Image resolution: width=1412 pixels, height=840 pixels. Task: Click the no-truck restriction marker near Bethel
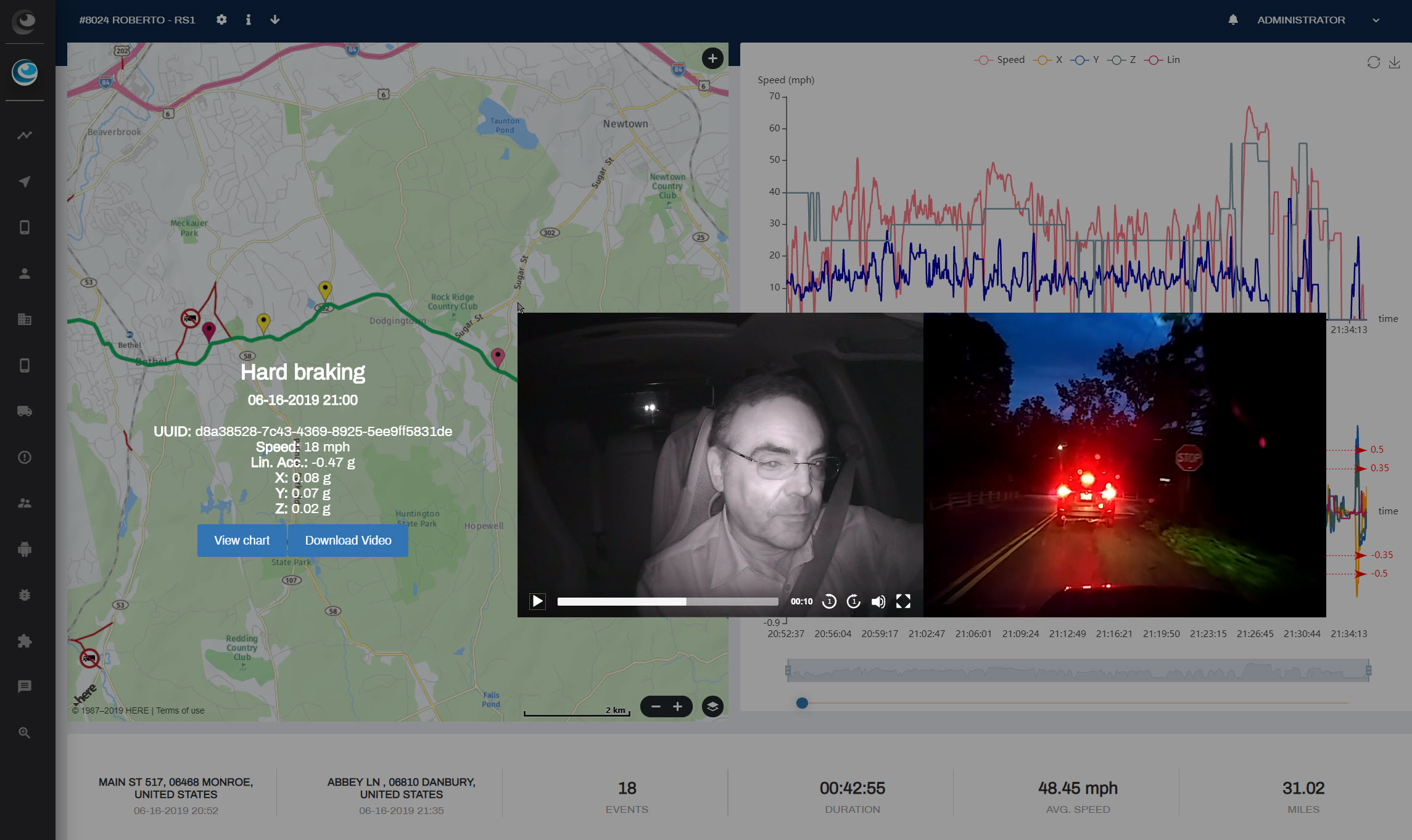pyautogui.click(x=190, y=318)
